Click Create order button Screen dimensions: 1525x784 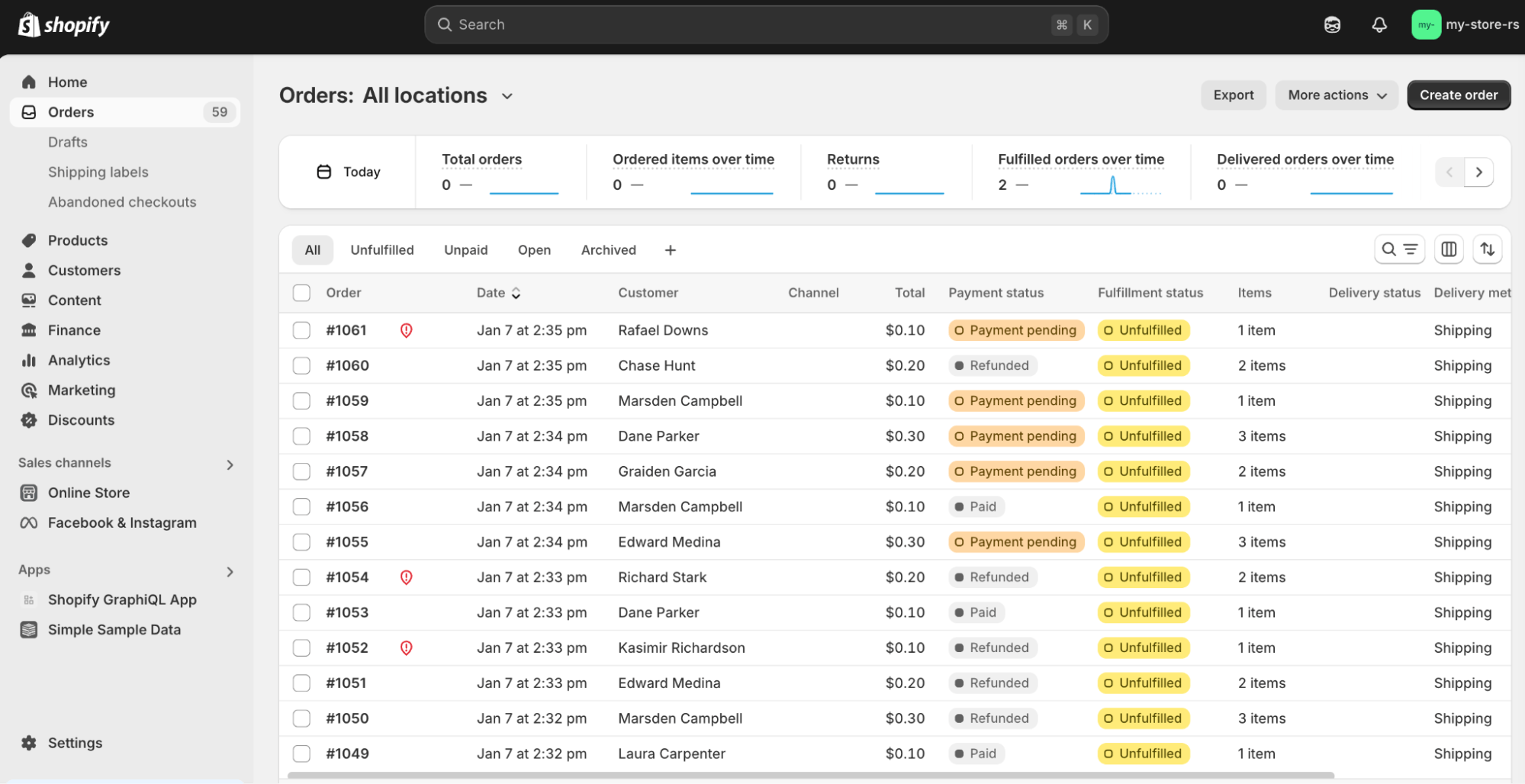pyautogui.click(x=1459, y=95)
